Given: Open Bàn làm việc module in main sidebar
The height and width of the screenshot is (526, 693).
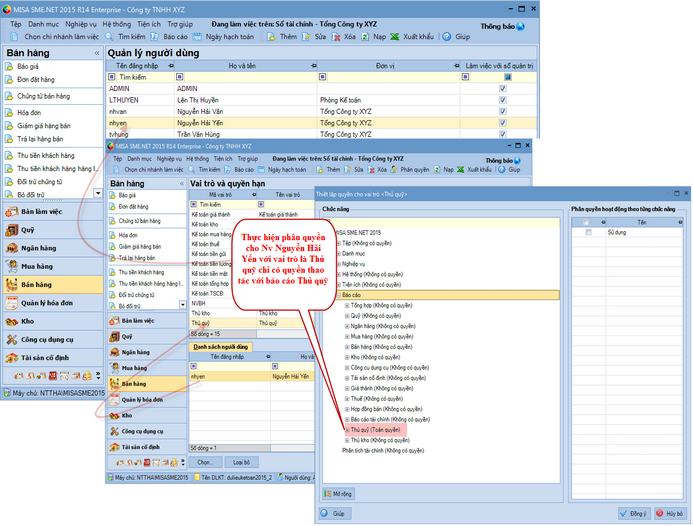Looking at the screenshot, I should tap(53, 212).
